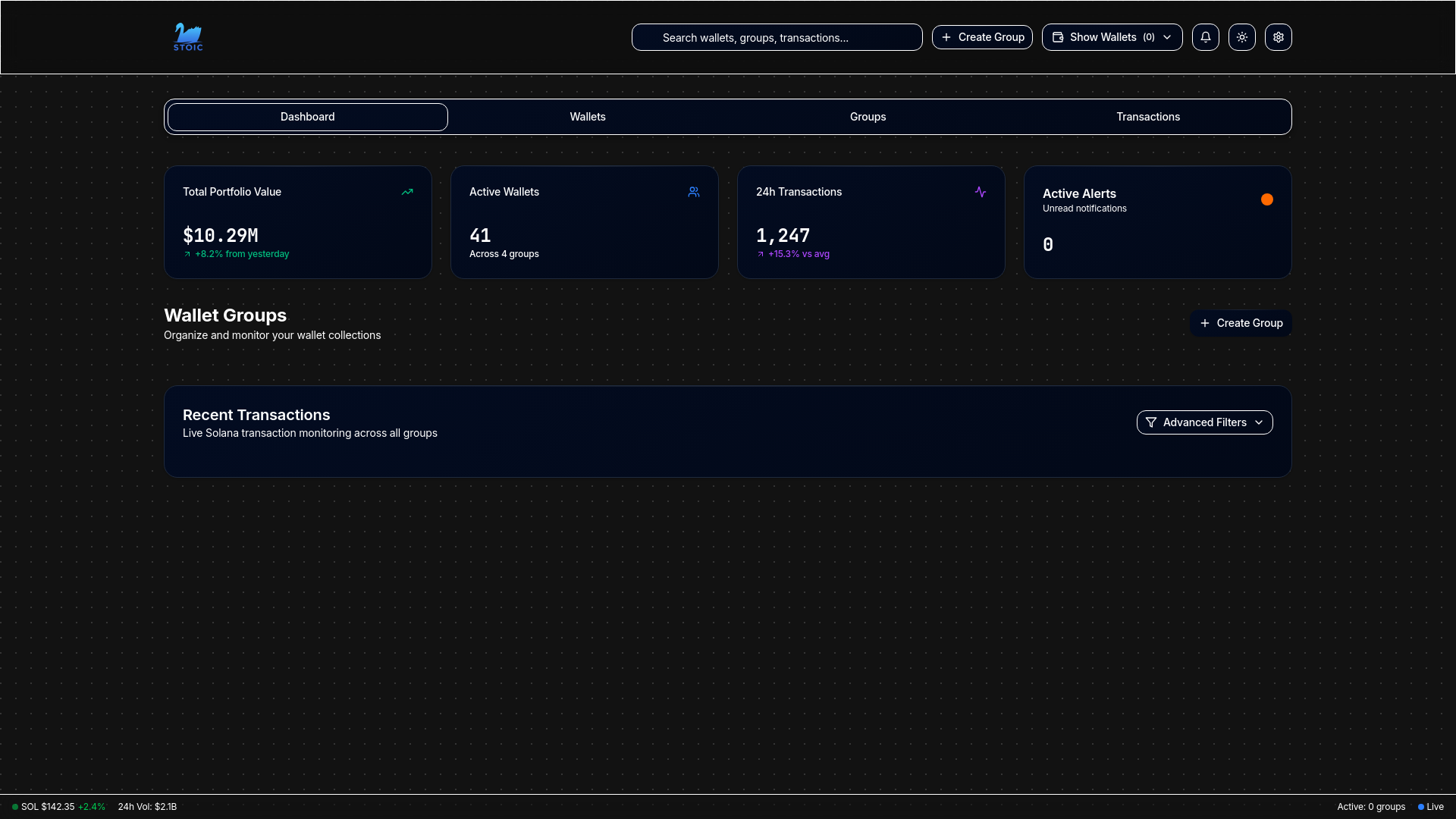Click the blue Live indicator dot
The height and width of the screenshot is (819, 1456).
(x=1421, y=807)
